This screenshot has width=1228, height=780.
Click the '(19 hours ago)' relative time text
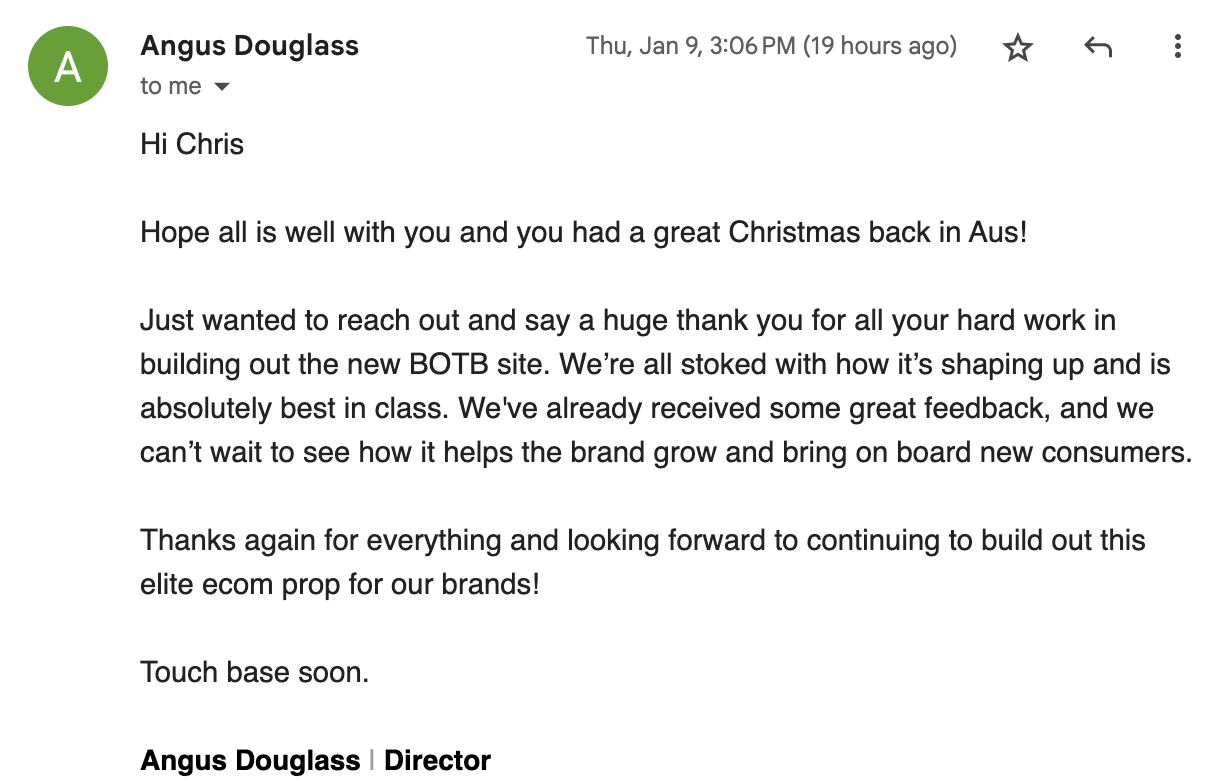(880, 46)
